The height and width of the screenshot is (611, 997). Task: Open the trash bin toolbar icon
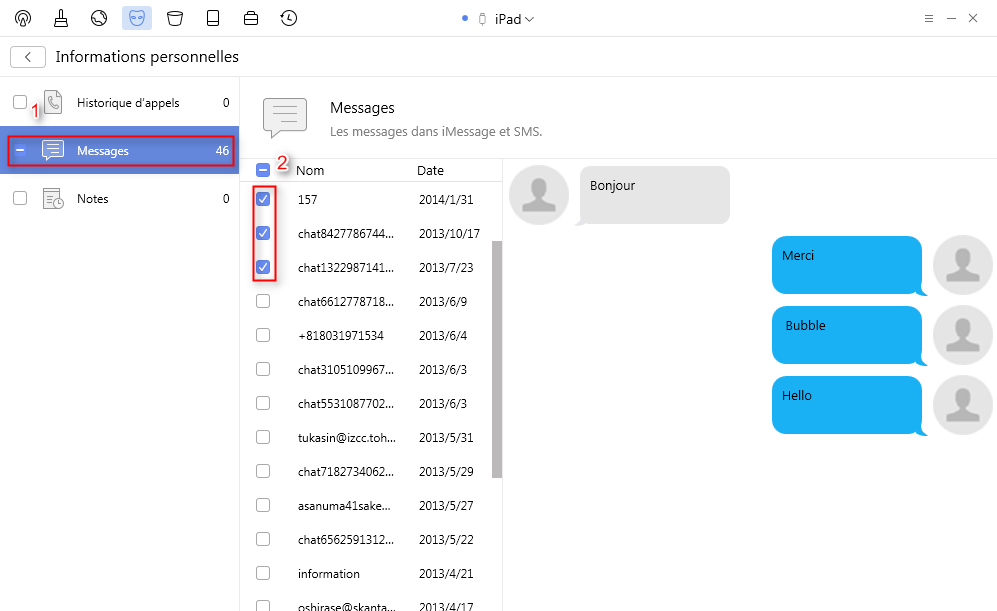coord(175,18)
